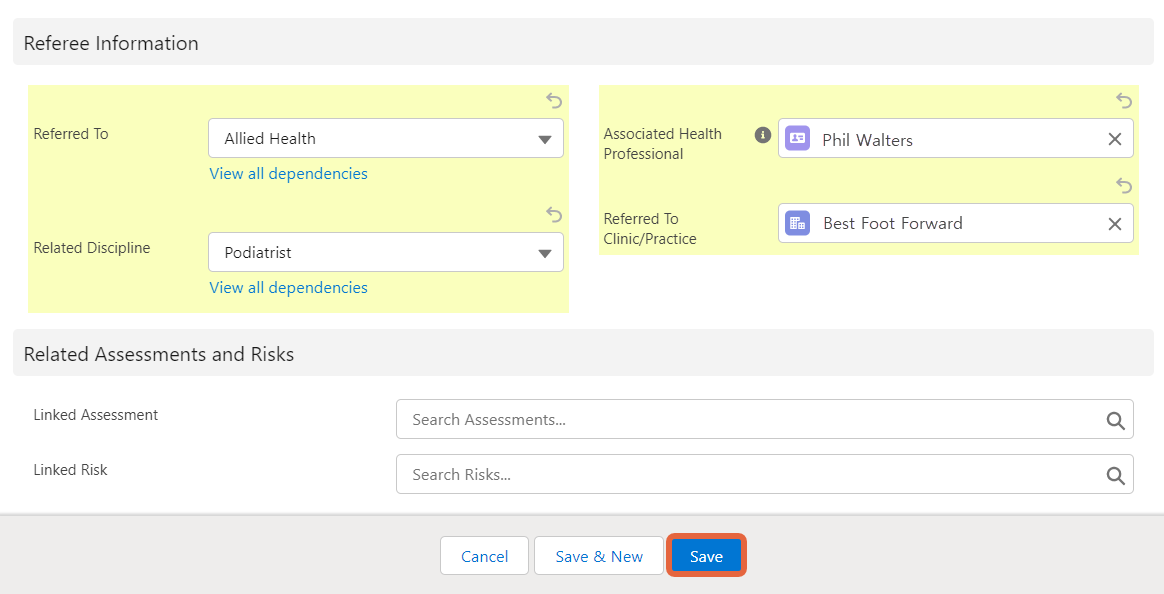Viewport: 1164px width, 594px height.
Task: View all dependencies under Referred To
Action: (x=288, y=174)
